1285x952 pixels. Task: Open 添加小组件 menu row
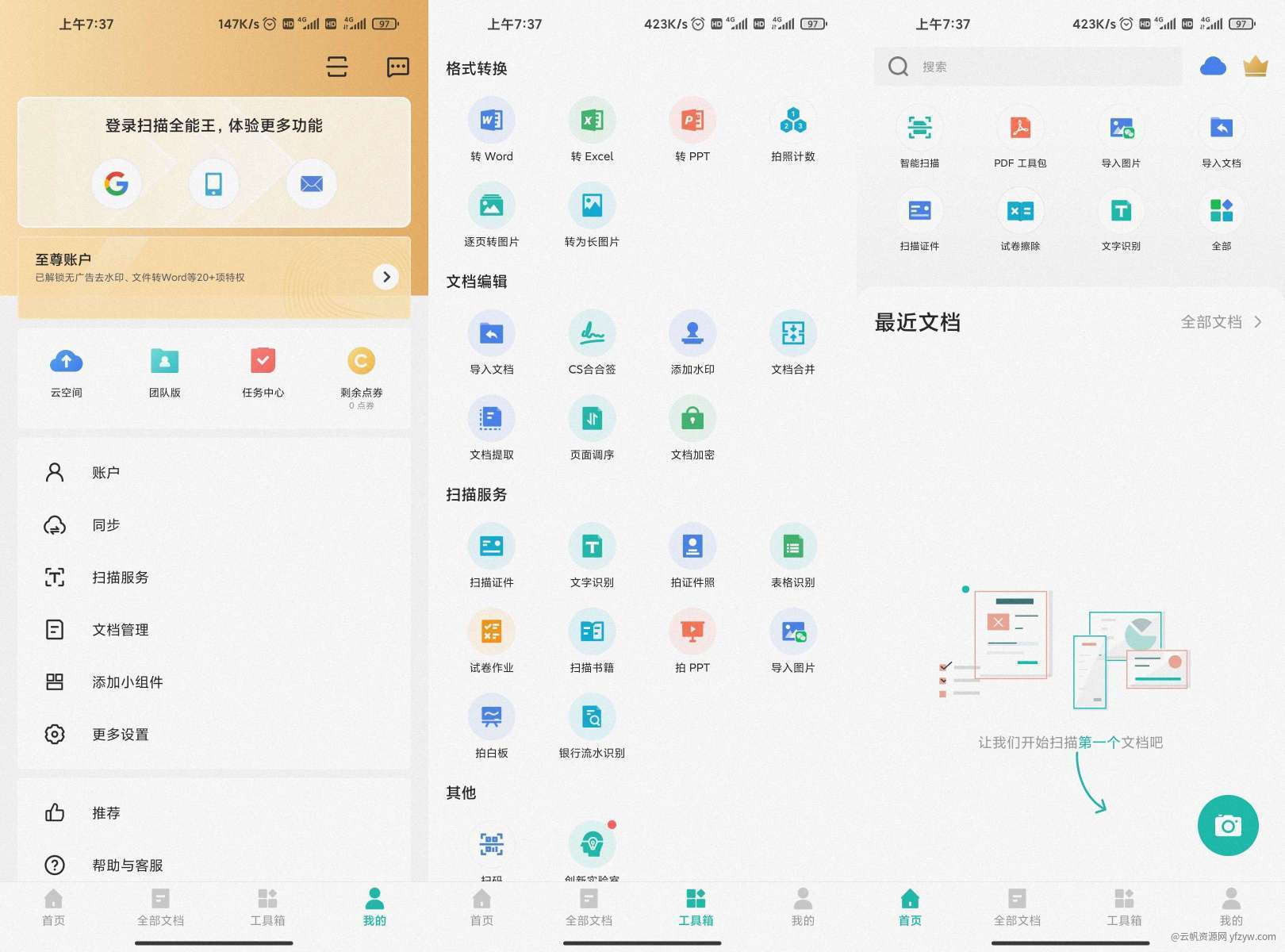(214, 682)
